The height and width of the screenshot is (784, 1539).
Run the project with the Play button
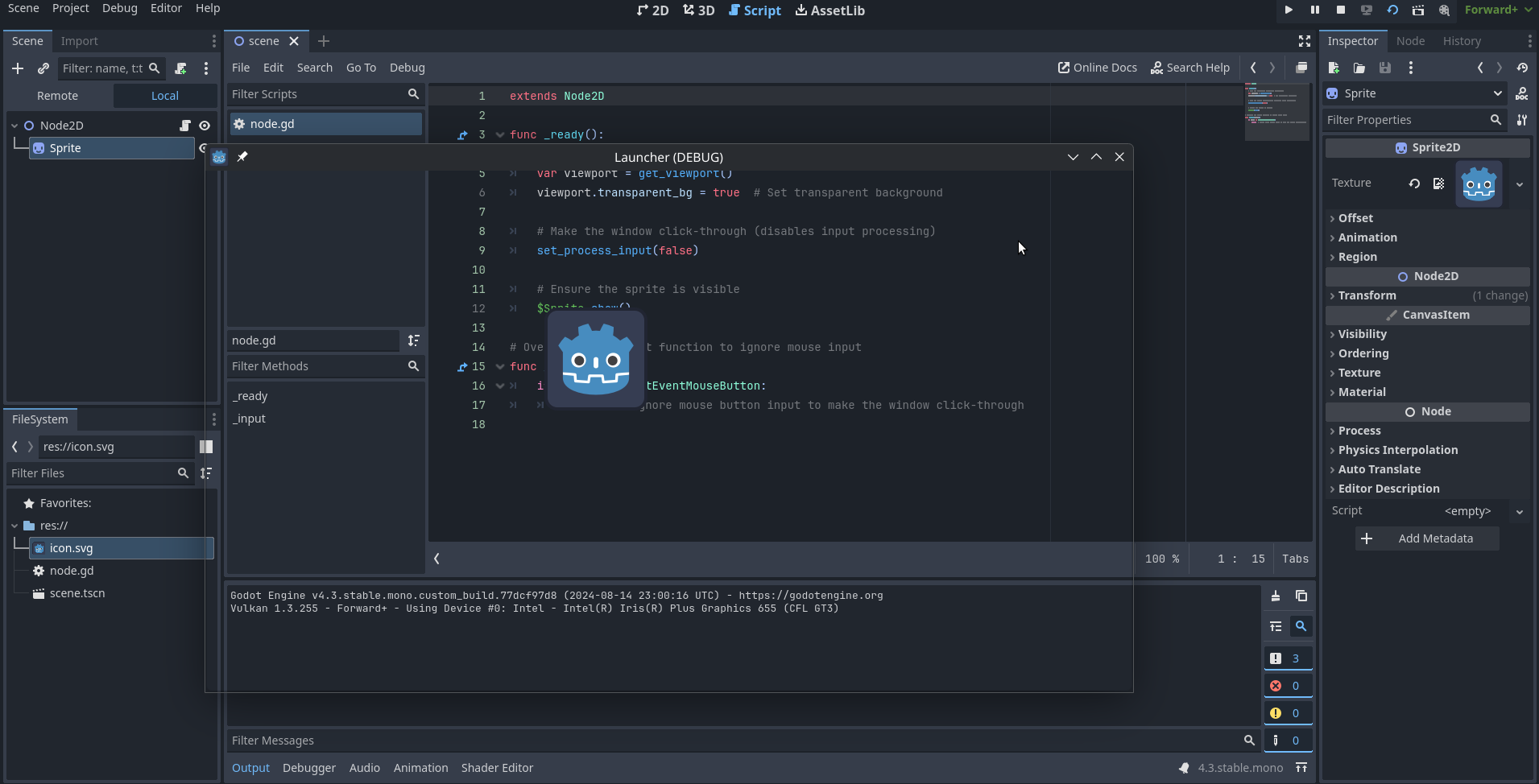1289,10
